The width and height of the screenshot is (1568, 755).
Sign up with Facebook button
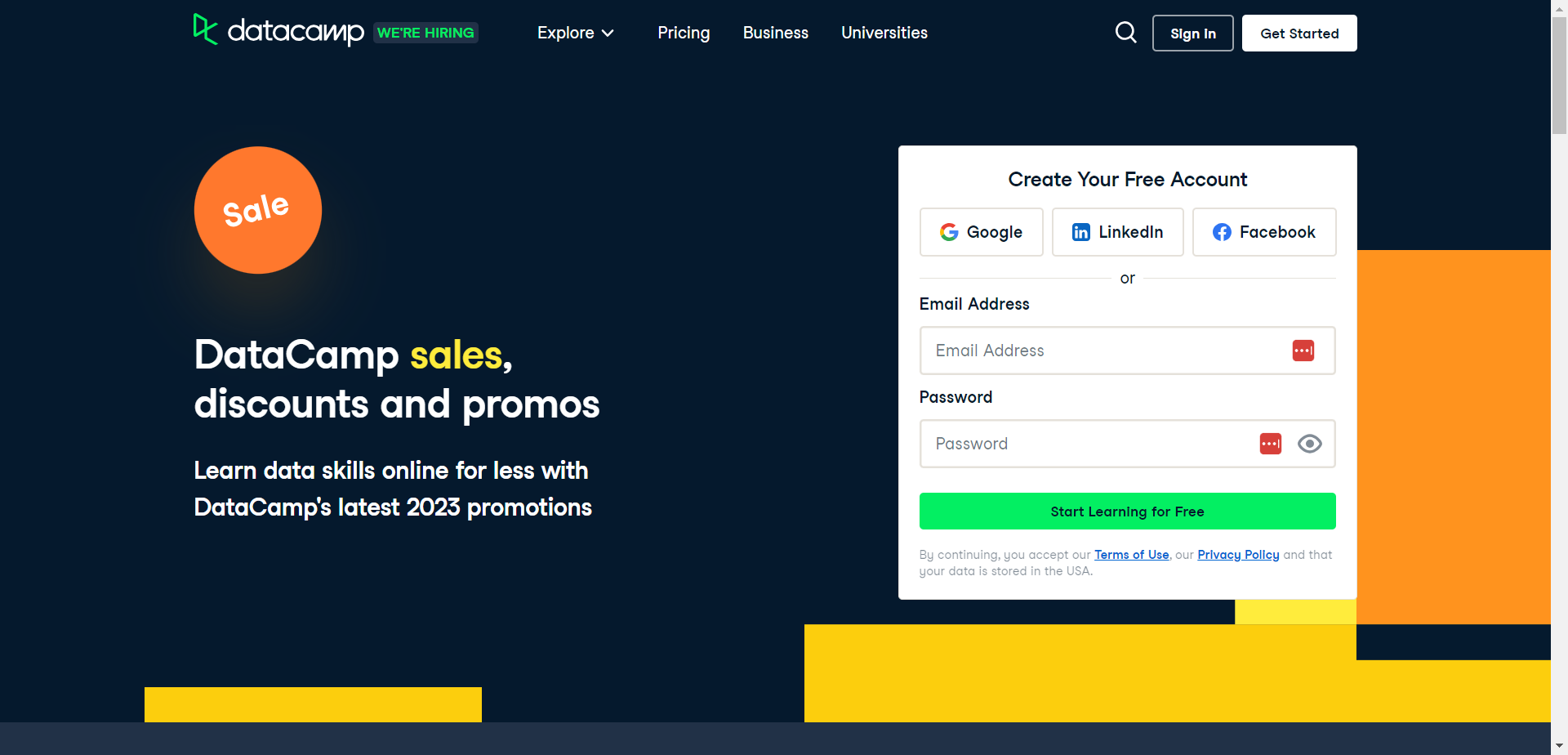point(1263,232)
